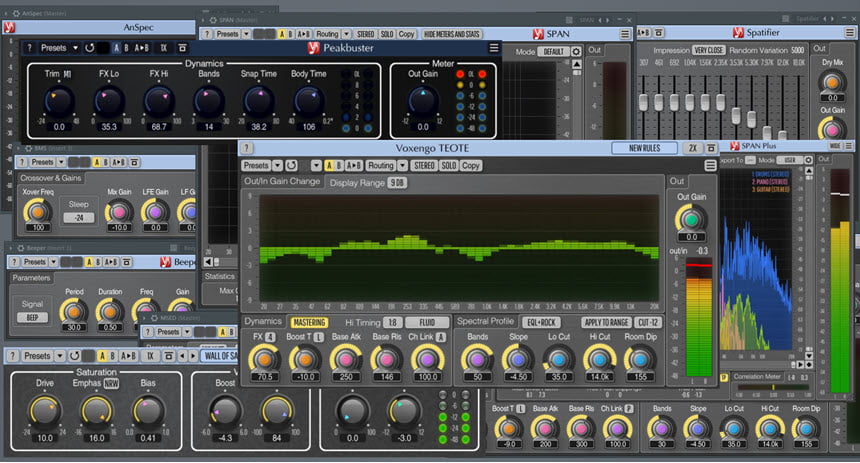Open BMS help question mark
The height and width of the screenshot is (463, 860).
[22, 162]
